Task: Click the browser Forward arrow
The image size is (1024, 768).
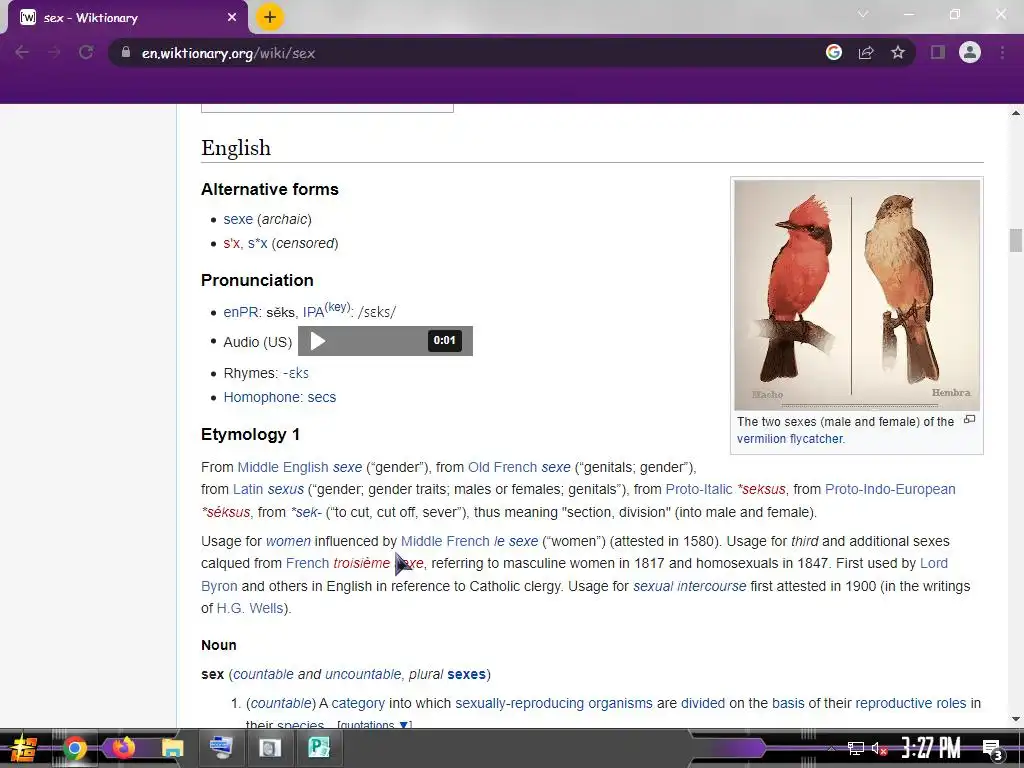Action: 54,53
